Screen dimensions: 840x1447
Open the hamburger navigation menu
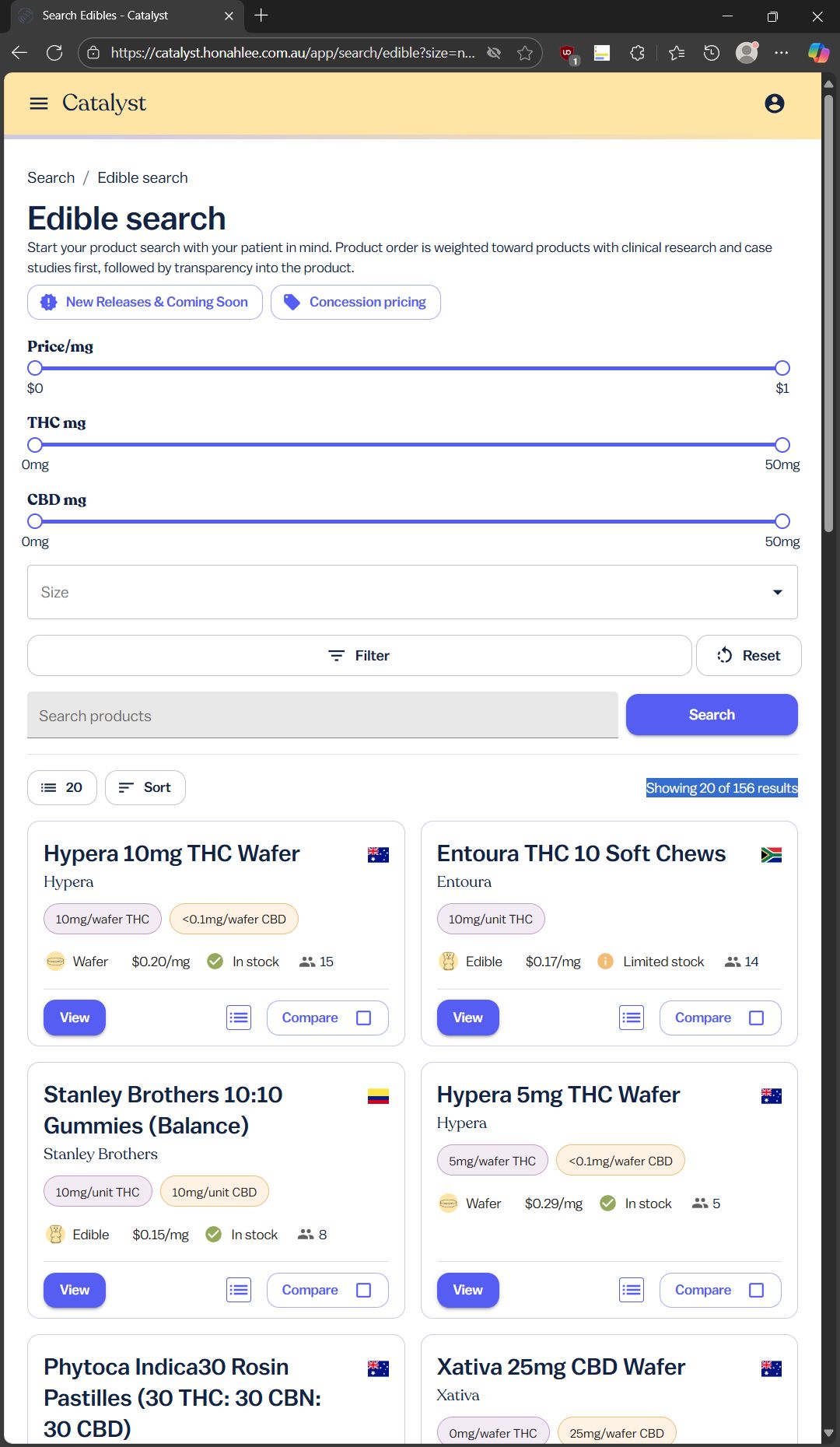[39, 103]
